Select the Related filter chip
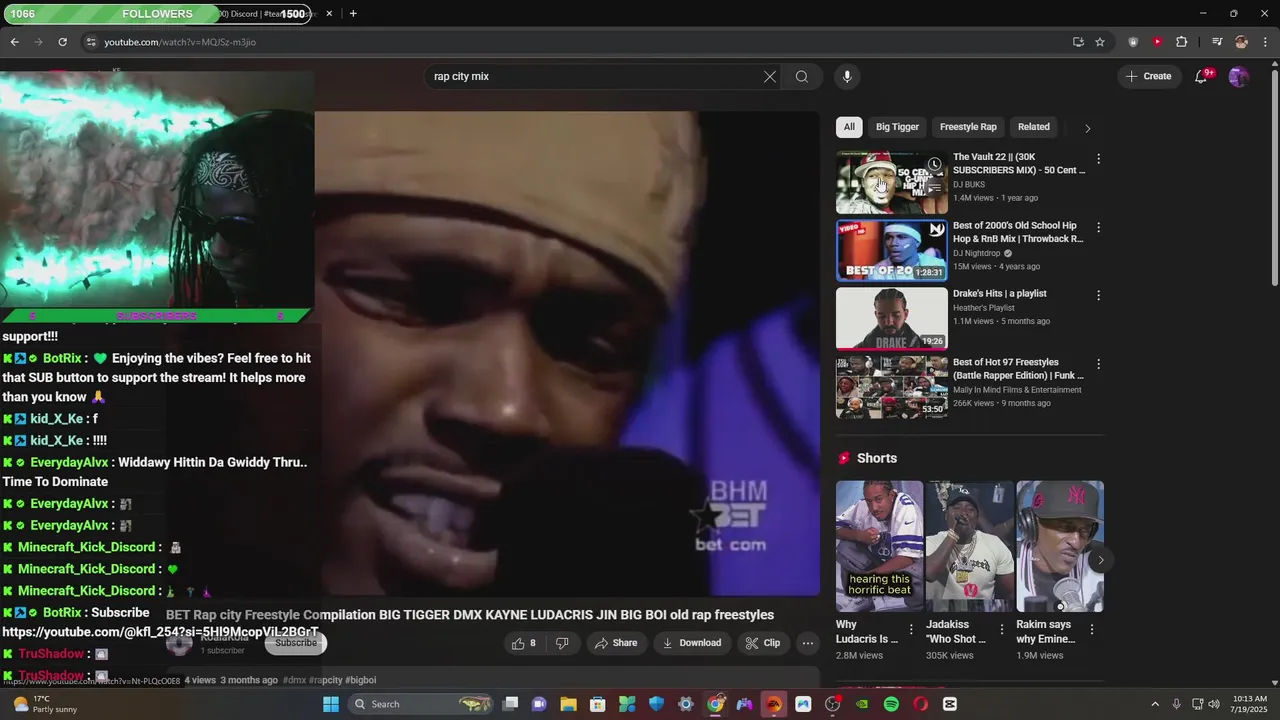This screenshot has height=720, width=1280. (x=1034, y=127)
